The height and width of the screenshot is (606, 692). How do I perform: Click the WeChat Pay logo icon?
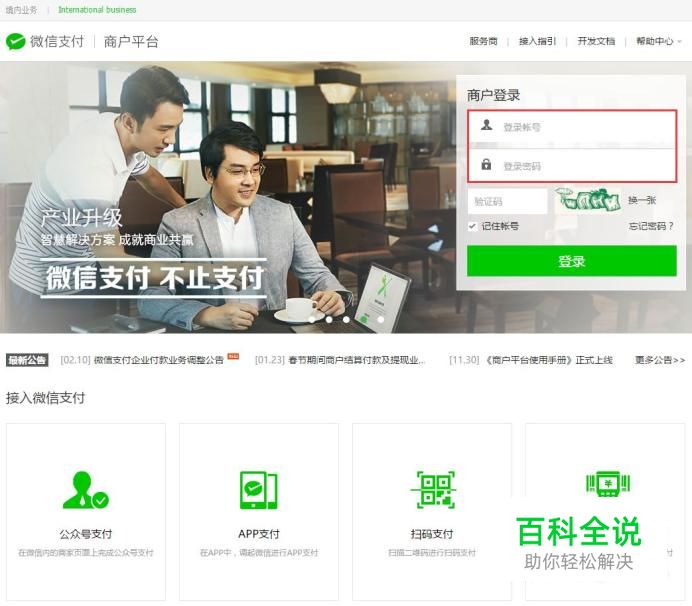click(x=15, y=41)
